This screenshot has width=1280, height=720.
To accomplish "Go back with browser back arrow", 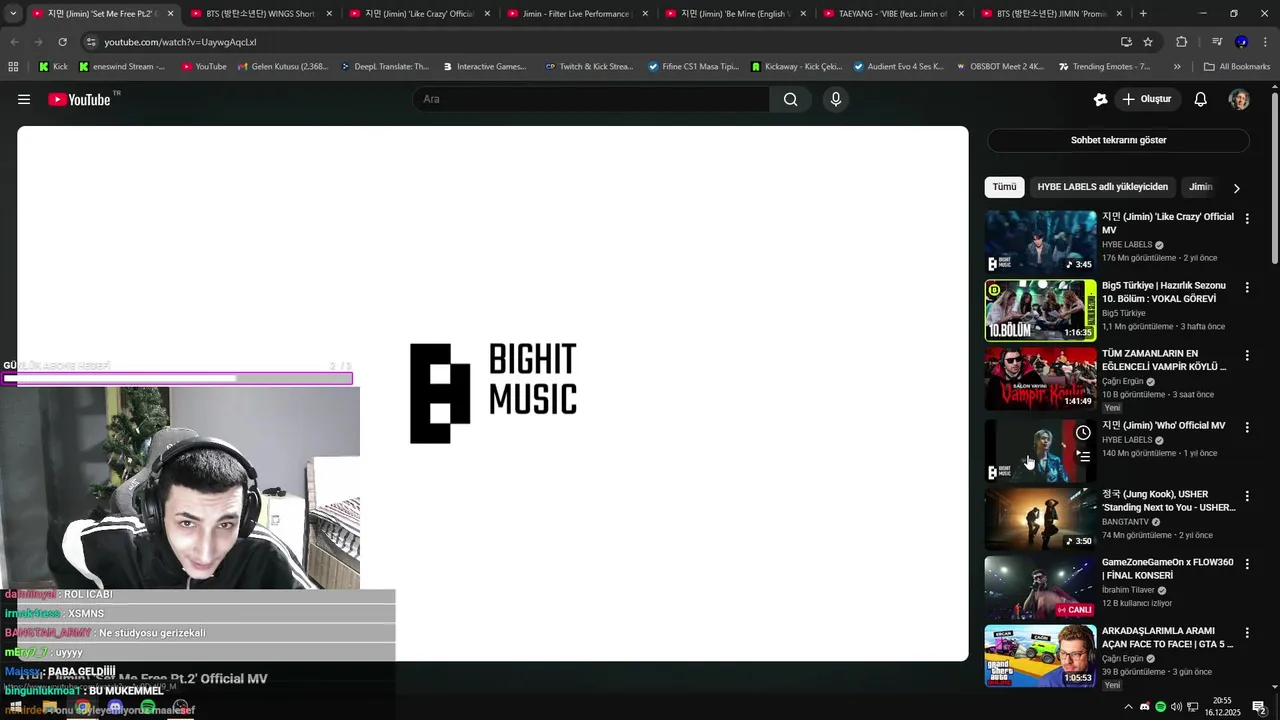I will [14, 42].
